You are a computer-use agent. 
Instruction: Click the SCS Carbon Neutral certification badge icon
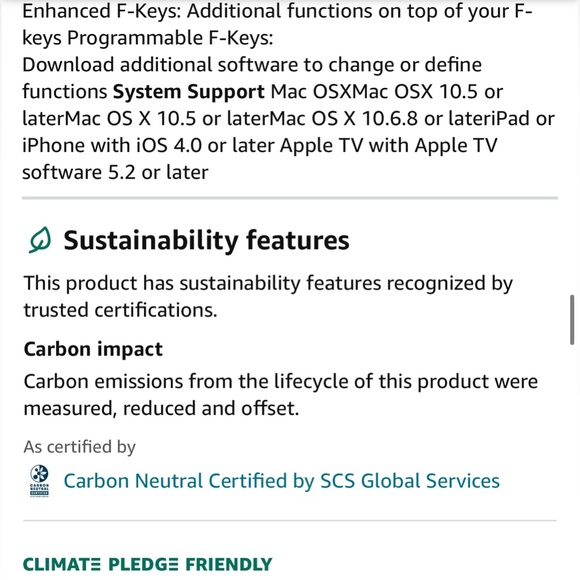[x=39, y=480]
